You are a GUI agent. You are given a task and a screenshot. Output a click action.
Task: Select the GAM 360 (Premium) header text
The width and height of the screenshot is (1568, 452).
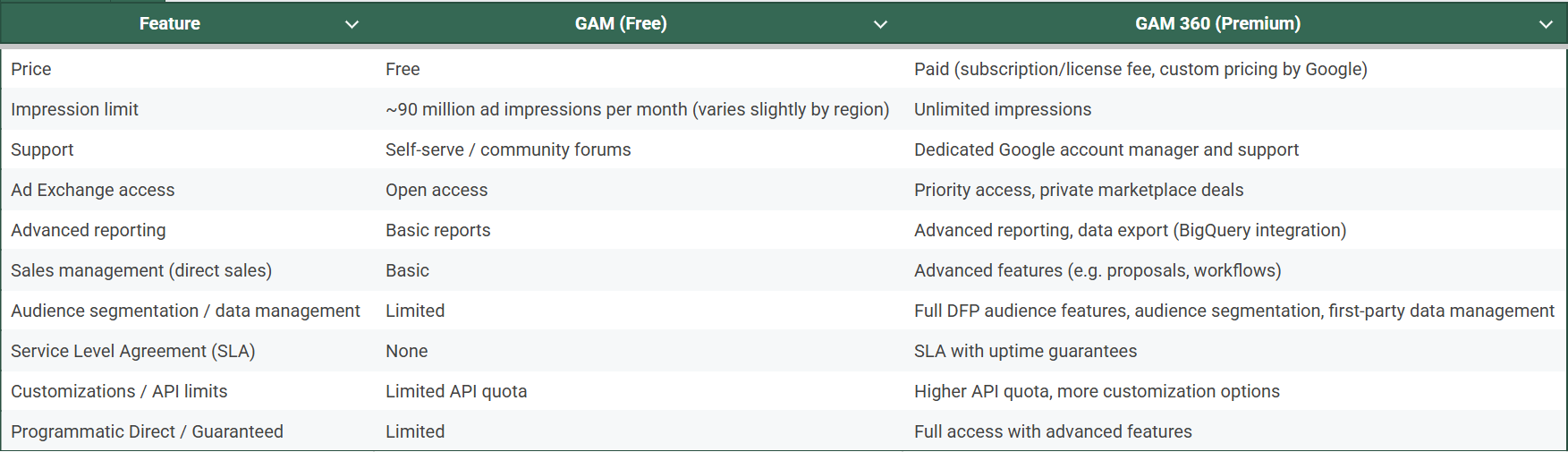tap(1217, 24)
